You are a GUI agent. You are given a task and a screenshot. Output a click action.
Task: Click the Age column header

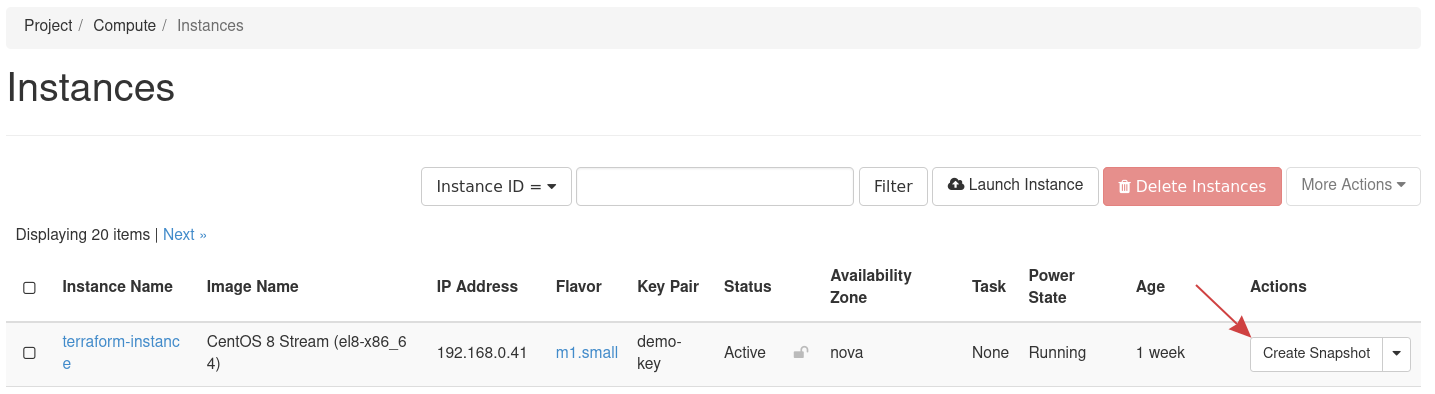point(1150,287)
